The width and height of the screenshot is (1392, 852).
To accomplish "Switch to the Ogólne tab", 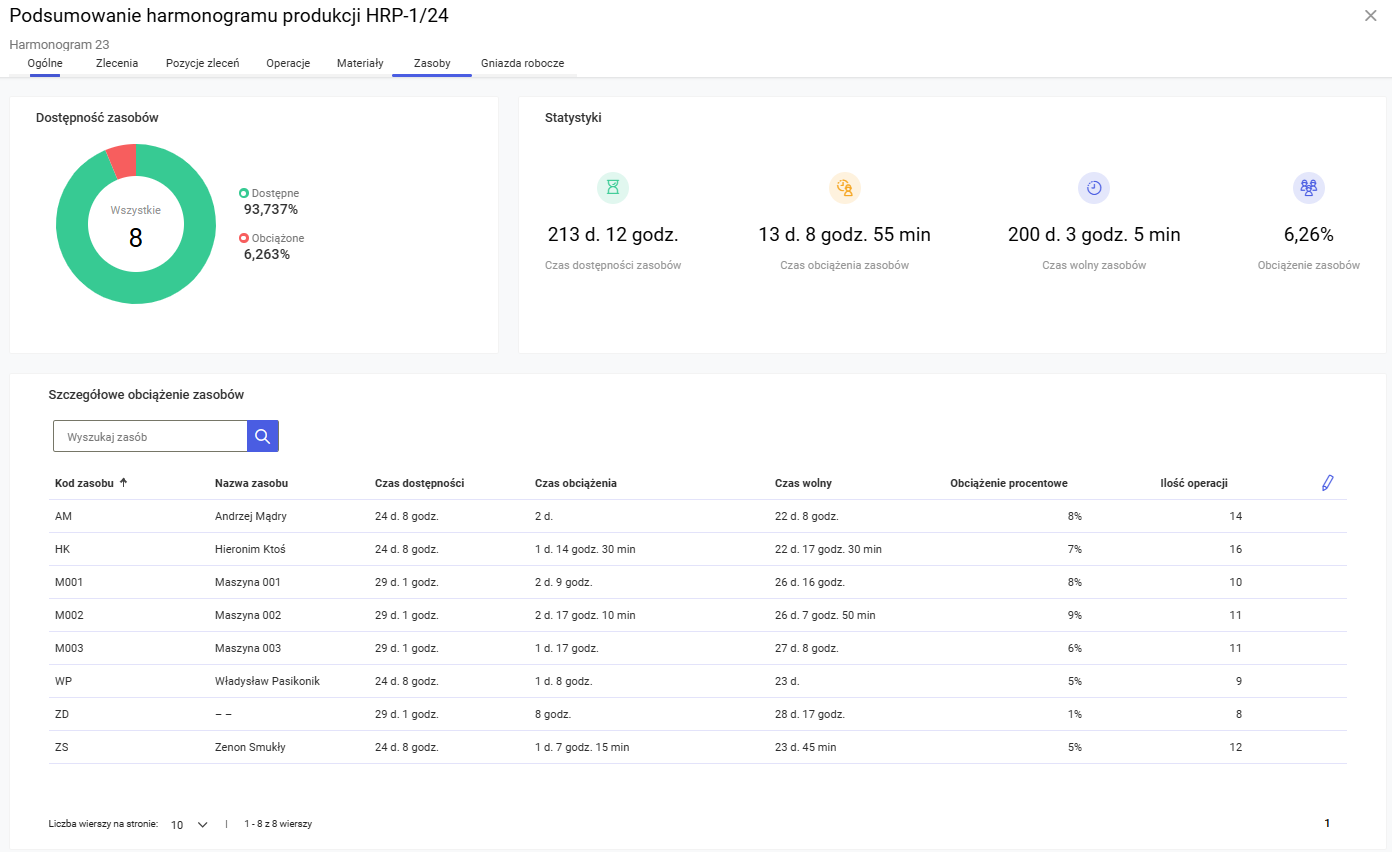I will [x=45, y=63].
